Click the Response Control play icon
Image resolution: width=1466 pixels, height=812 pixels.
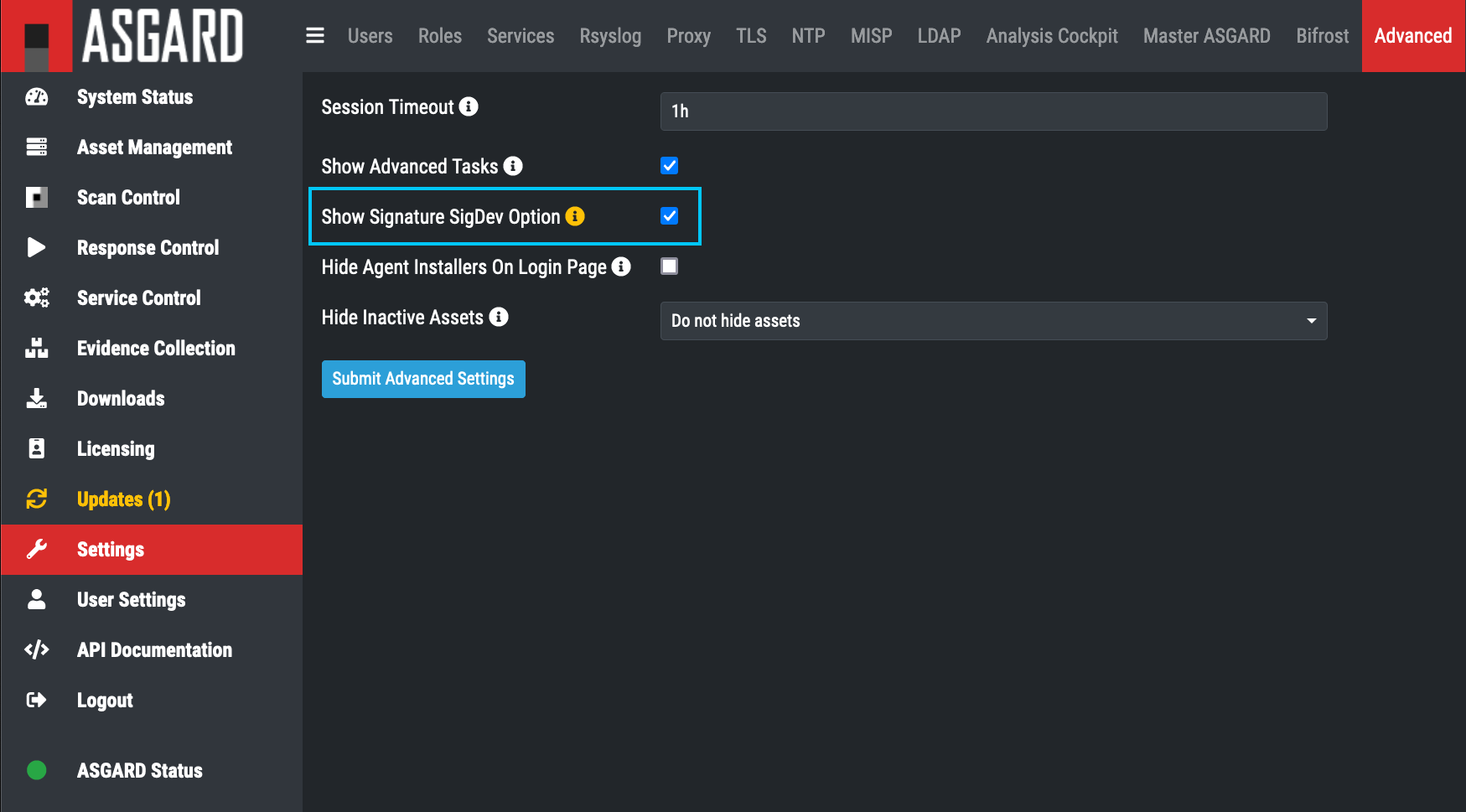(x=37, y=247)
